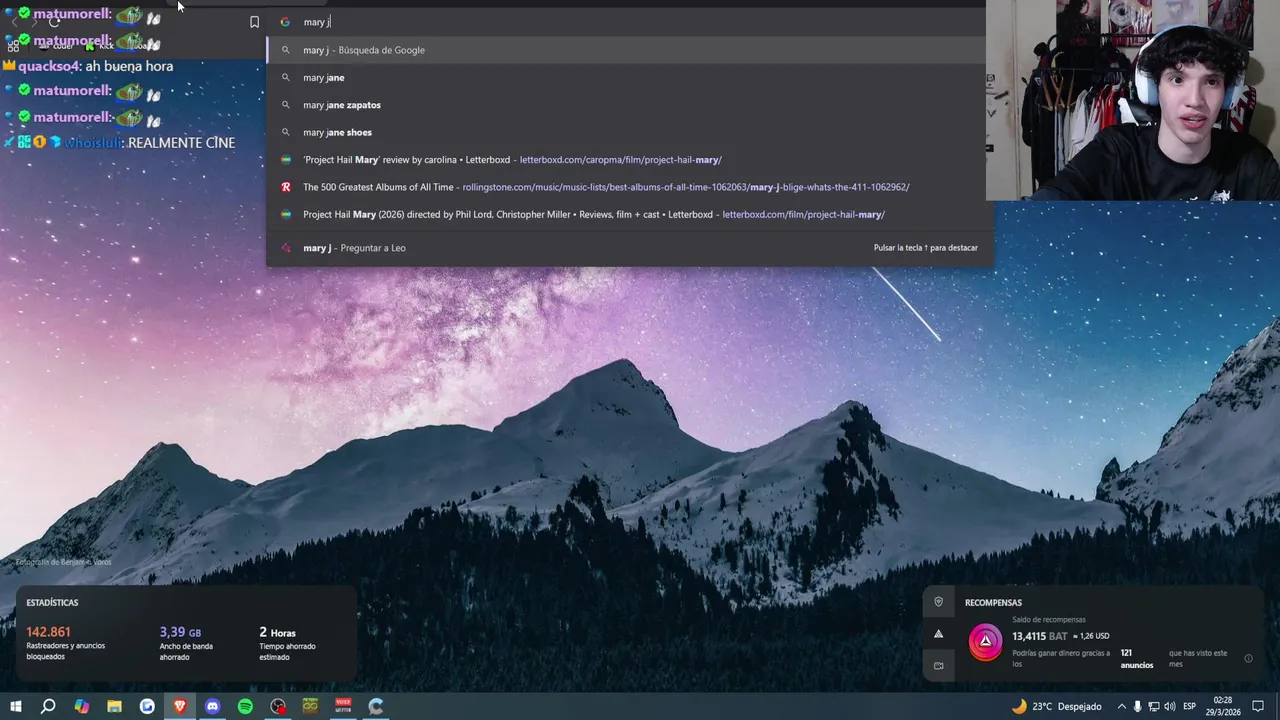Click the Leo AI icon in the last suggestion
This screenshot has width=1280, height=720.
pos(285,248)
